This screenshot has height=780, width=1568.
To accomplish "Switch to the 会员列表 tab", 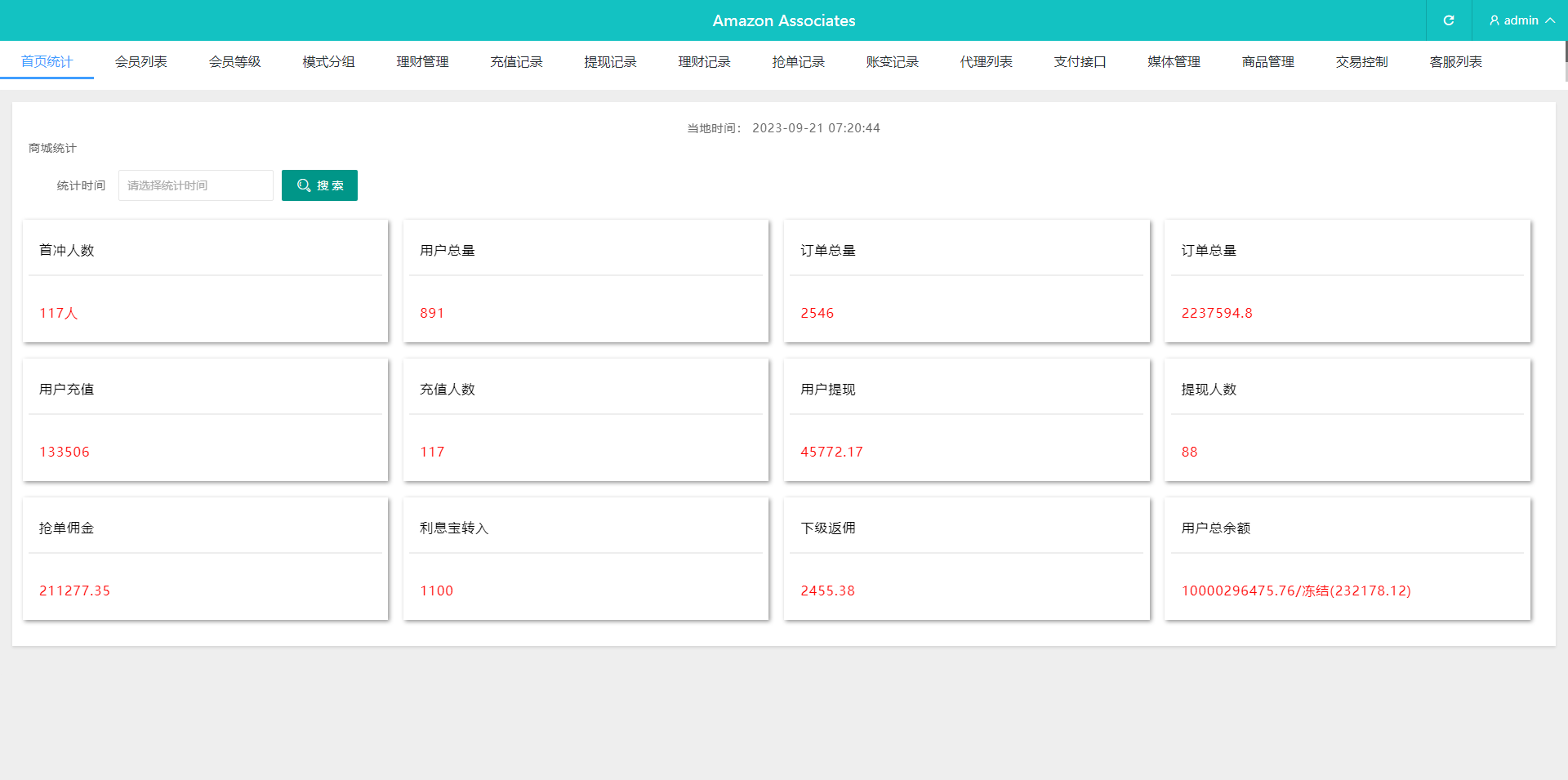I will (x=140, y=61).
